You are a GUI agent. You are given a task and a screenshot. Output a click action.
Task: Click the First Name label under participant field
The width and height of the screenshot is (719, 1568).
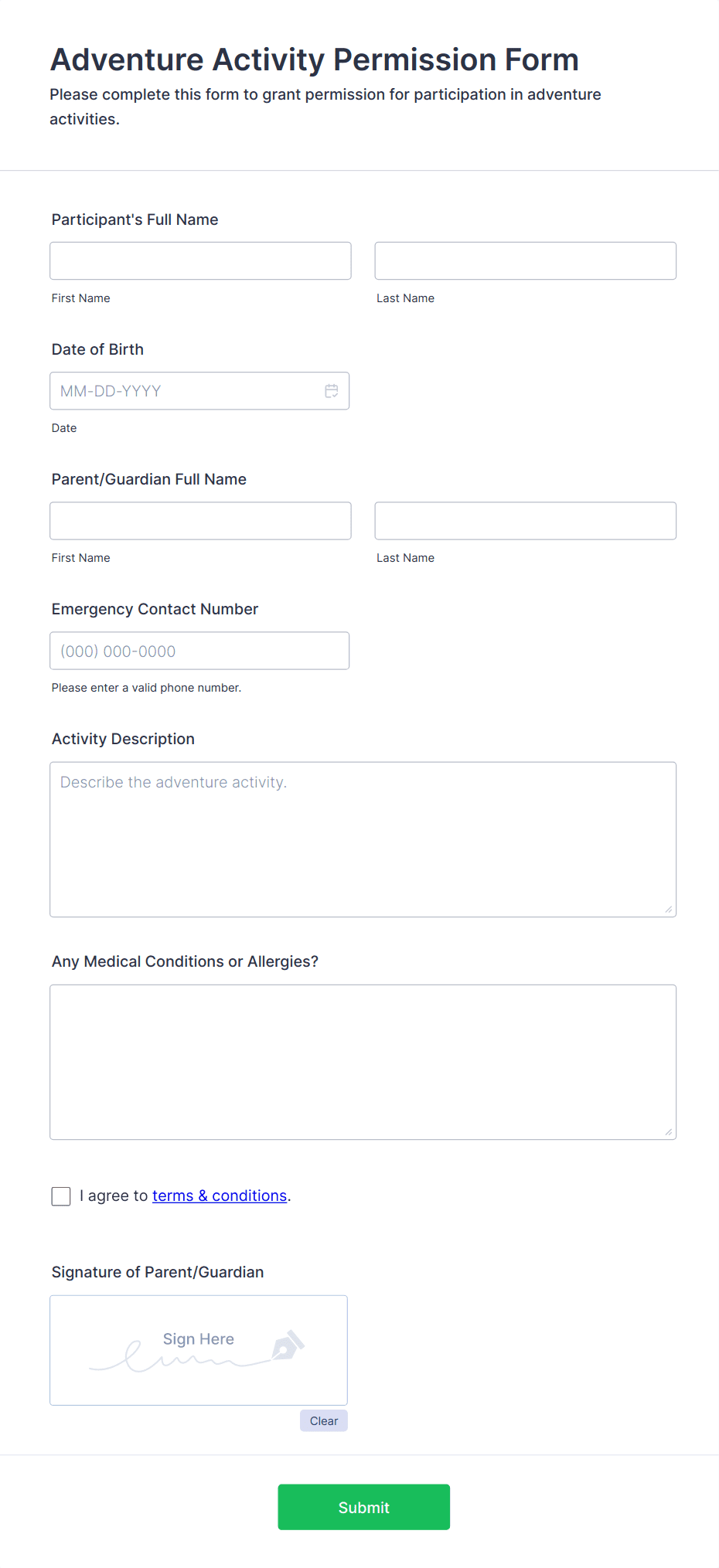pyautogui.click(x=80, y=298)
